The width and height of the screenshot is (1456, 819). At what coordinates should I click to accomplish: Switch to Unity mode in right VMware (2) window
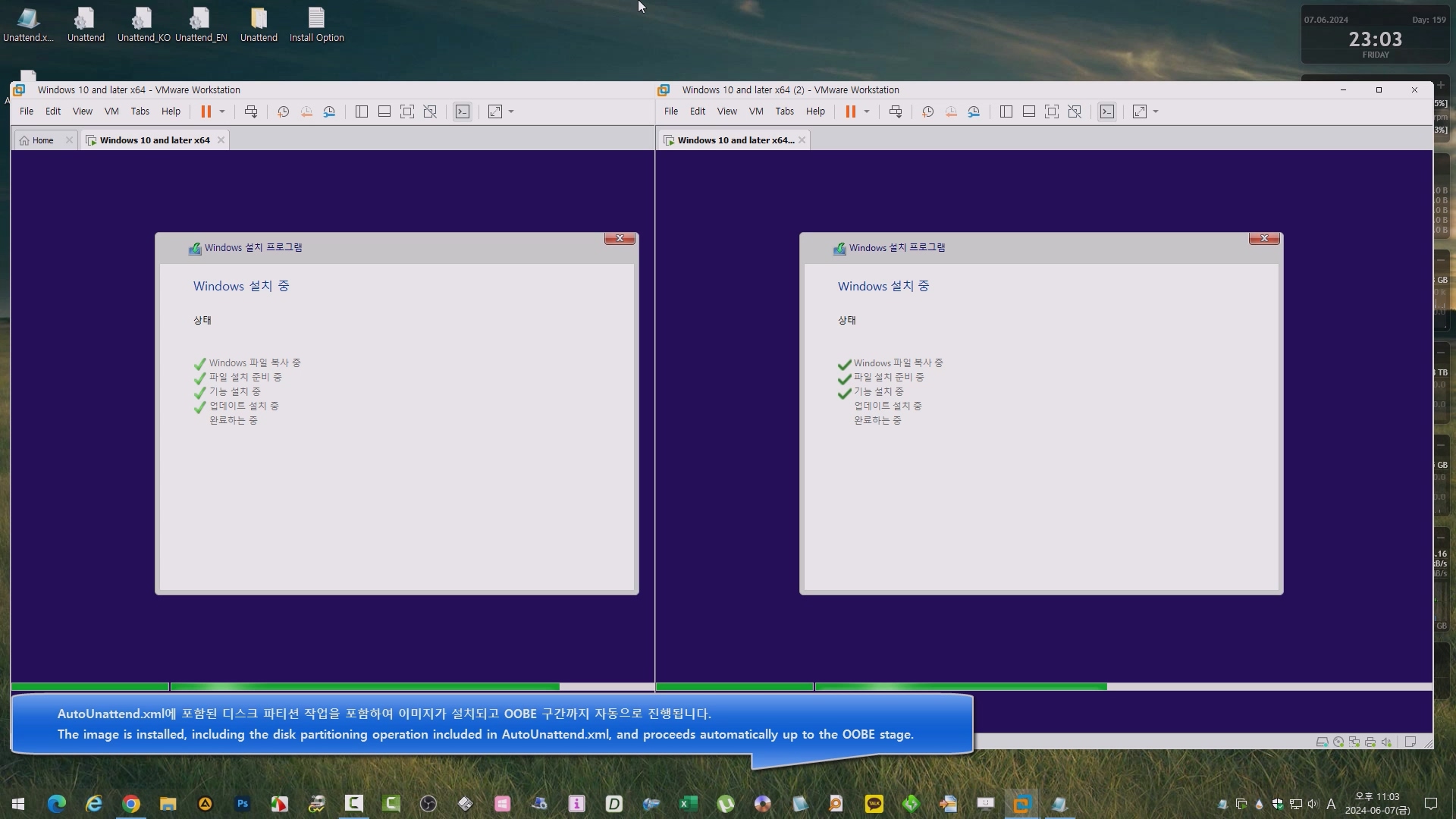pyautogui.click(x=1075, y=111)
